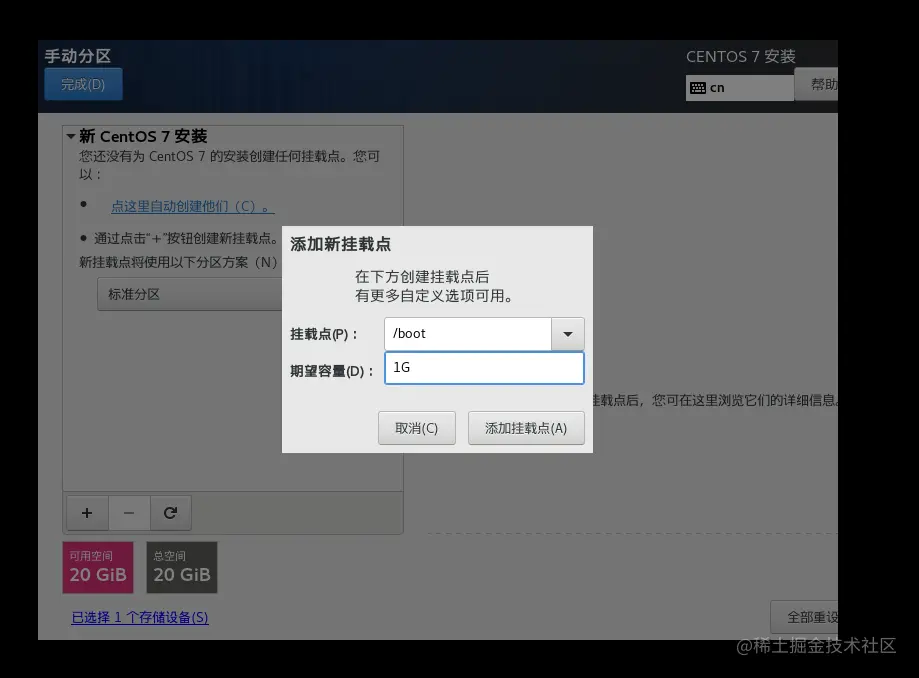Click the 添加挂载点(A) button
The image size is (919, 678).
526,428
